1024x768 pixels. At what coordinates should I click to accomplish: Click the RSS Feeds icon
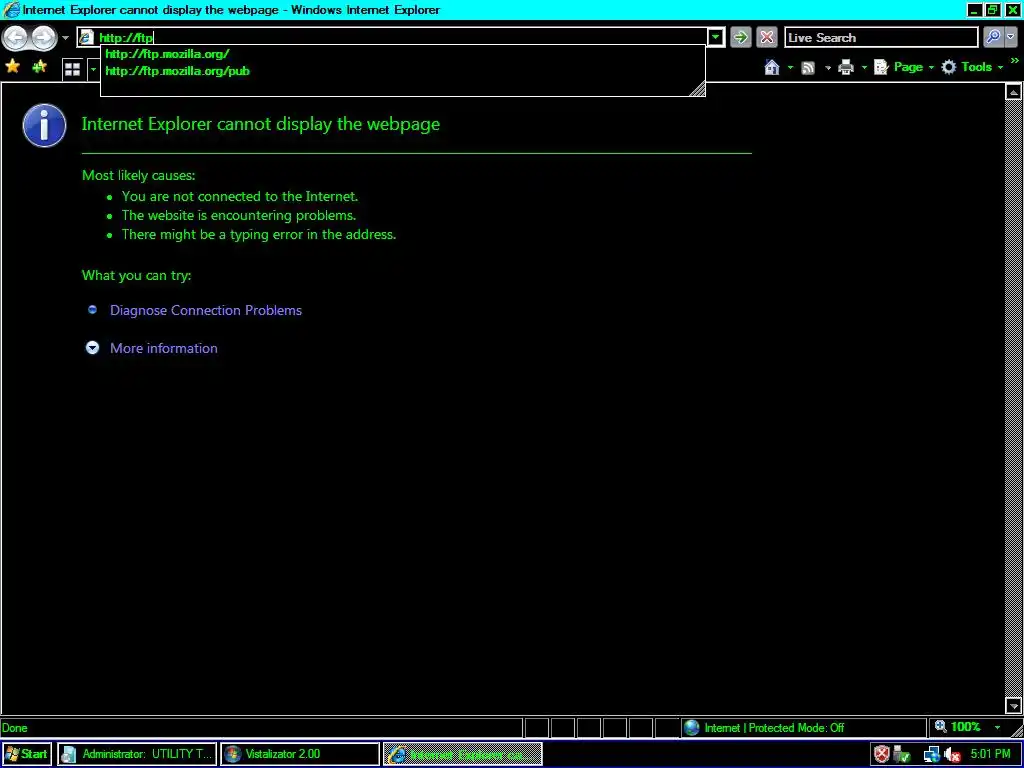coord(808,67)
